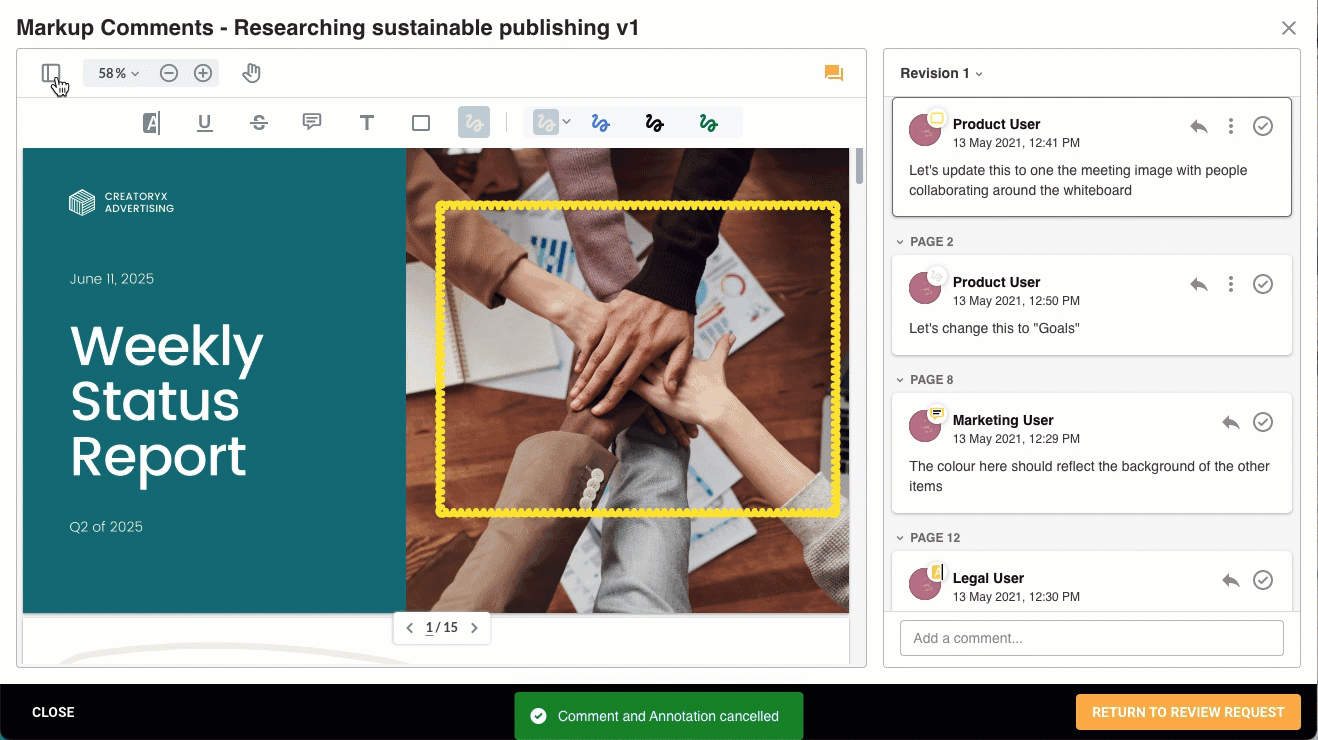Resolve the Marketing User comment
This screenshot has height=740, width=1318.
(x=1263, y=422)
